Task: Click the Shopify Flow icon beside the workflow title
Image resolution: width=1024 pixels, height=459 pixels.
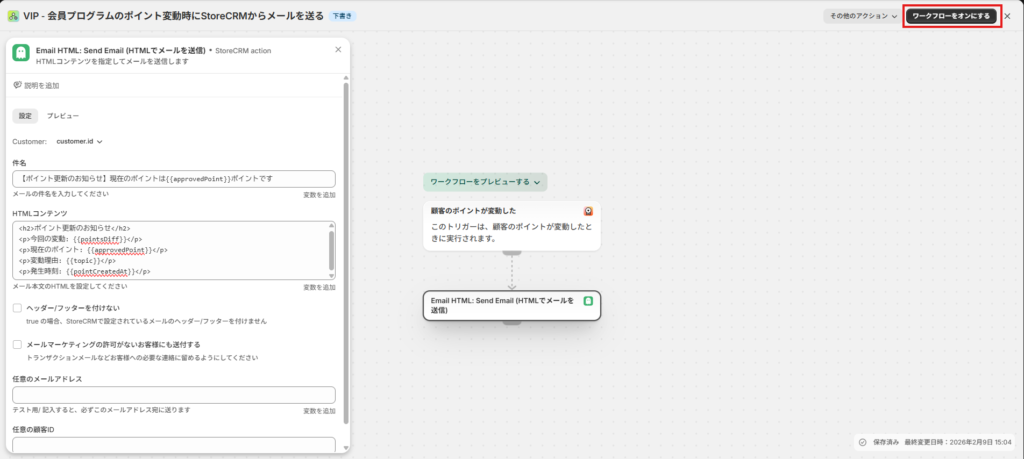Action: (x=12, y=16)
